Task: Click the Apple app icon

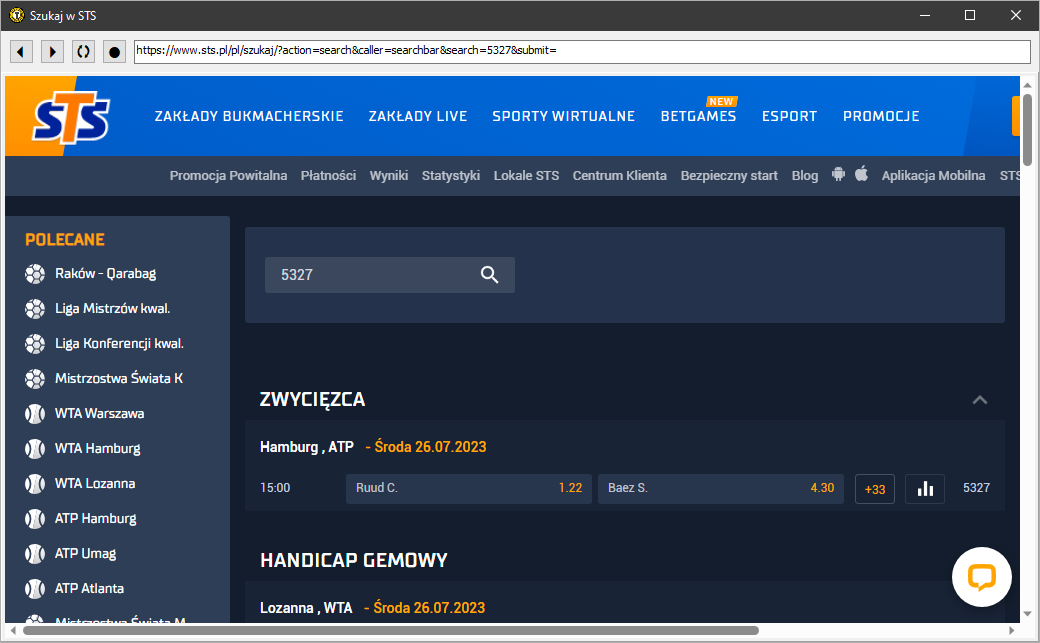Action: coord(861,175)
